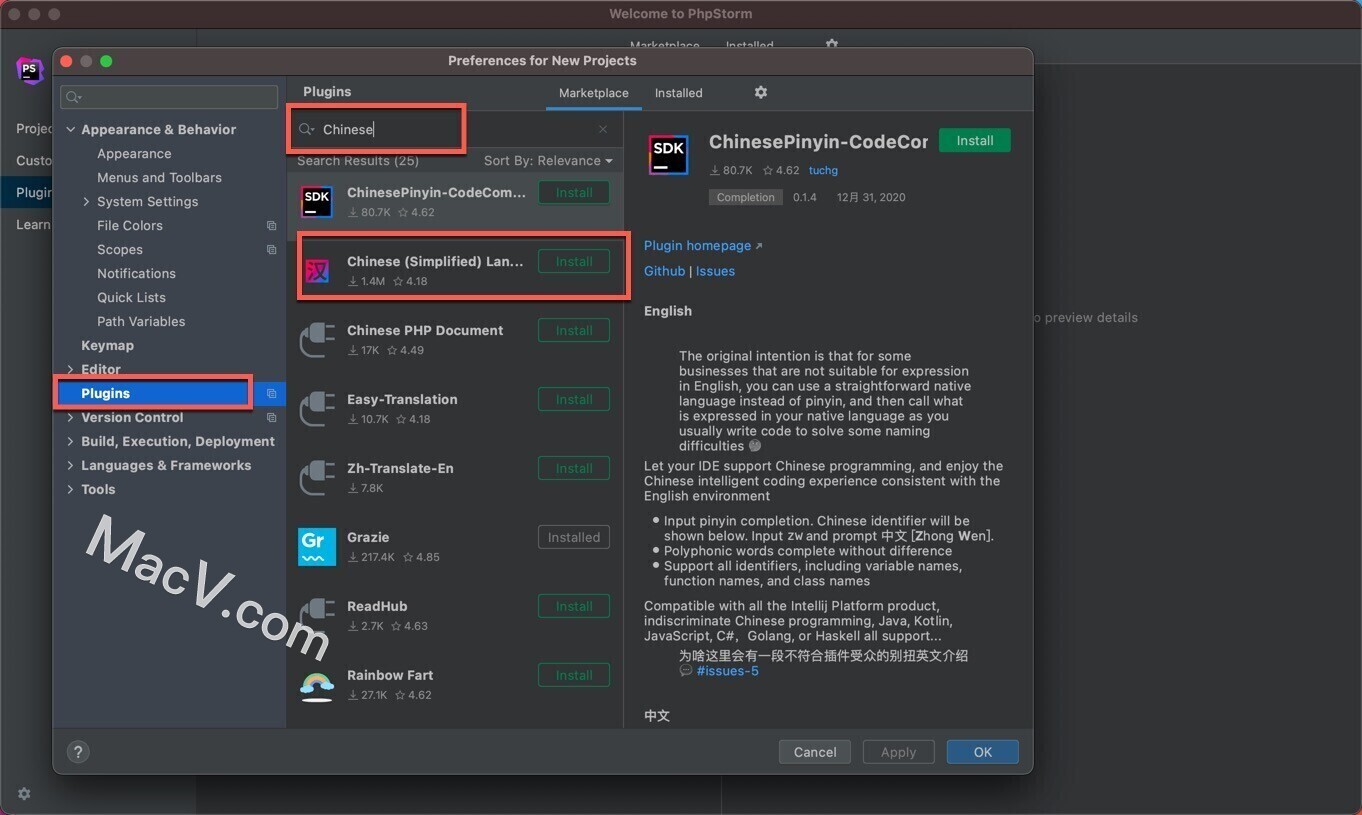This screenshot has width=1362, height=815.
Task: Select the Keymap settings entry
Action: 107,345
